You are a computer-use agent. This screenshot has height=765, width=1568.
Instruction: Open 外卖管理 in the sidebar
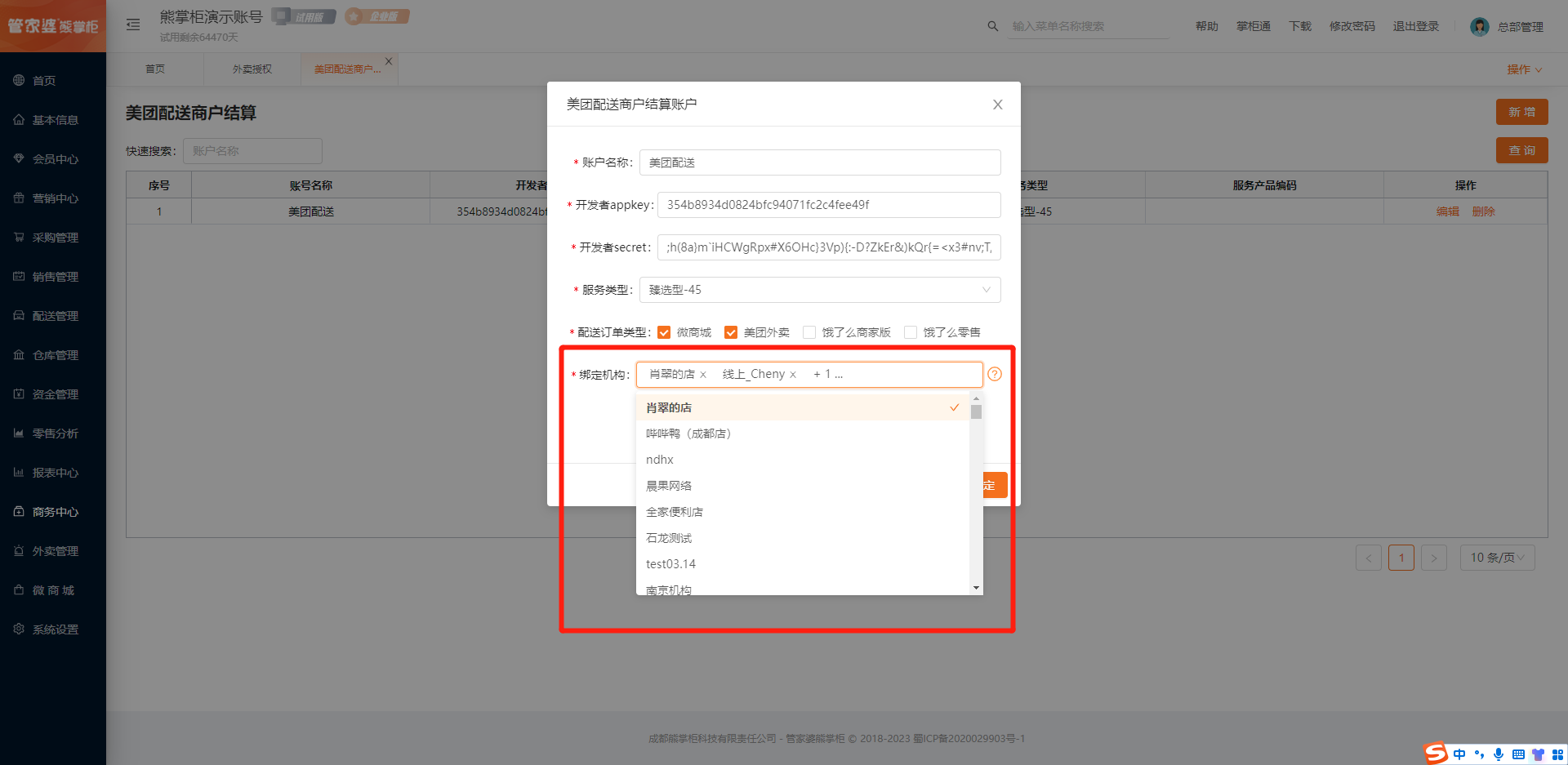click(x=53, y=551)
